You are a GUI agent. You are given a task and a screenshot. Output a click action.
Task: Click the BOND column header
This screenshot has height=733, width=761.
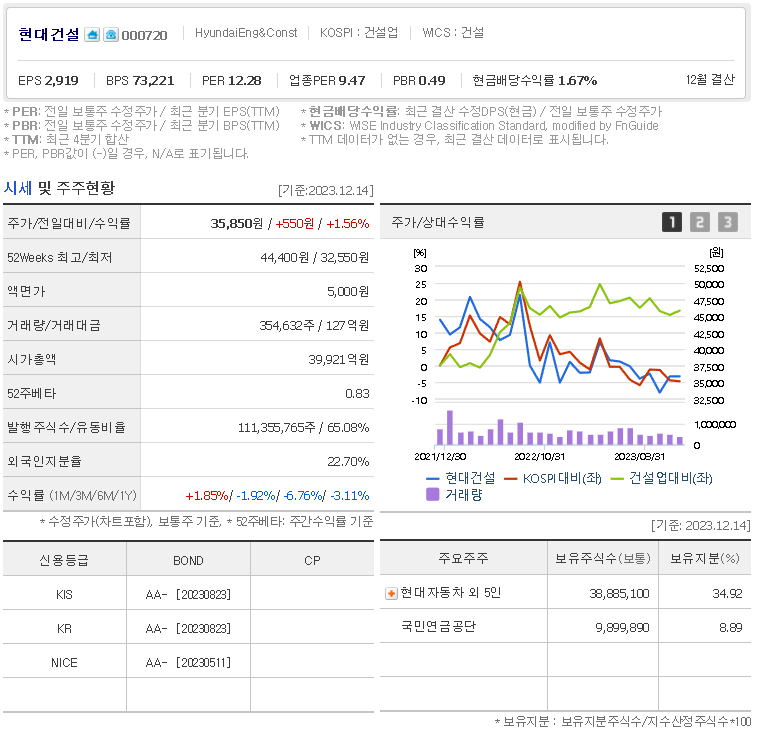[x=188, y=561]
